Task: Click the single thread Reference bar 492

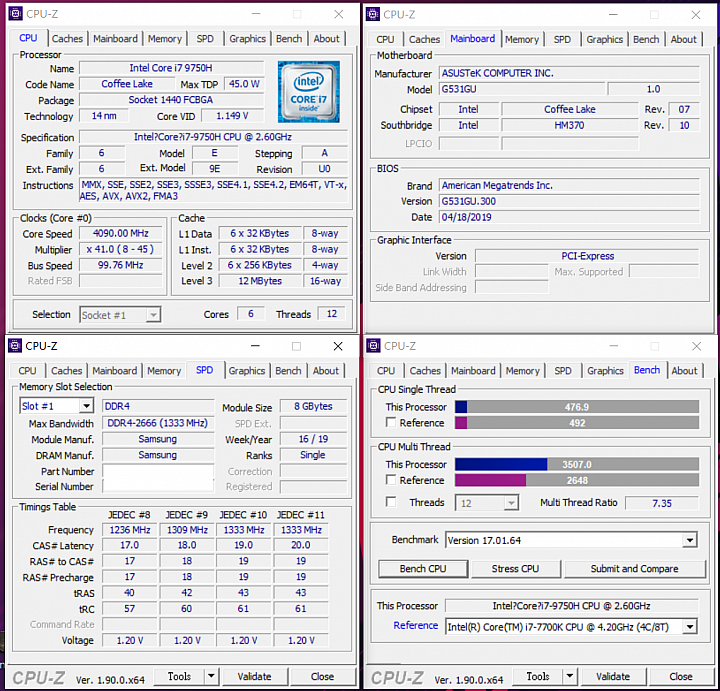Action: tap(577, 423)
